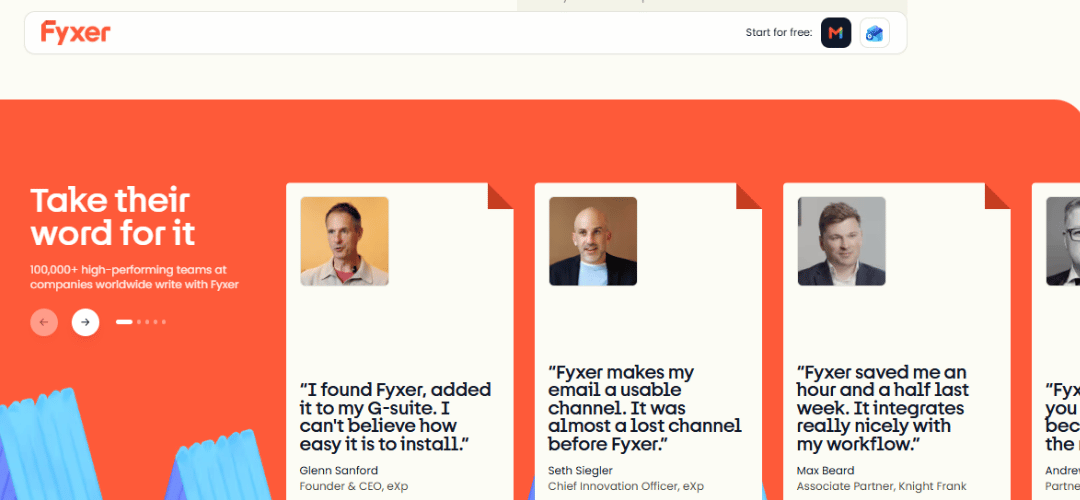Image resolution: width=1080 pixels, height=500 pixels.
Task: Go to previous testimonial with left arrow
Action: click(44, 322)
